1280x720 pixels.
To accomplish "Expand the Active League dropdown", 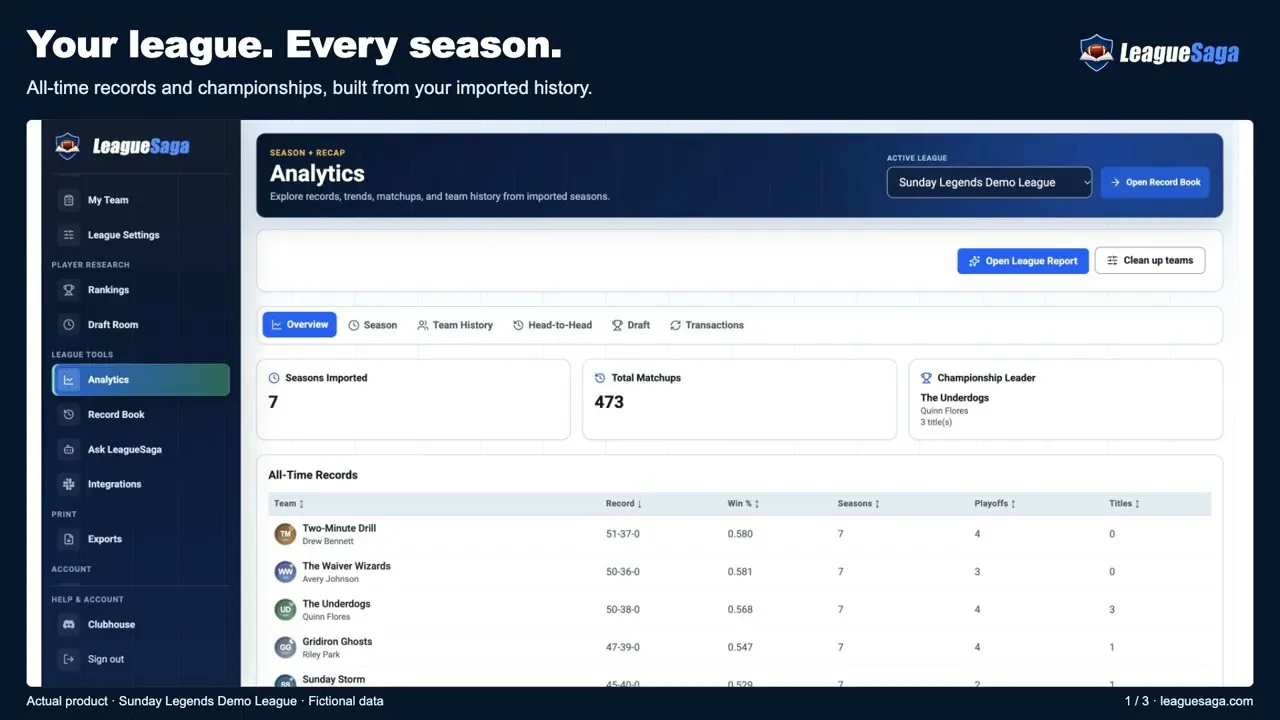I will 989,182.
